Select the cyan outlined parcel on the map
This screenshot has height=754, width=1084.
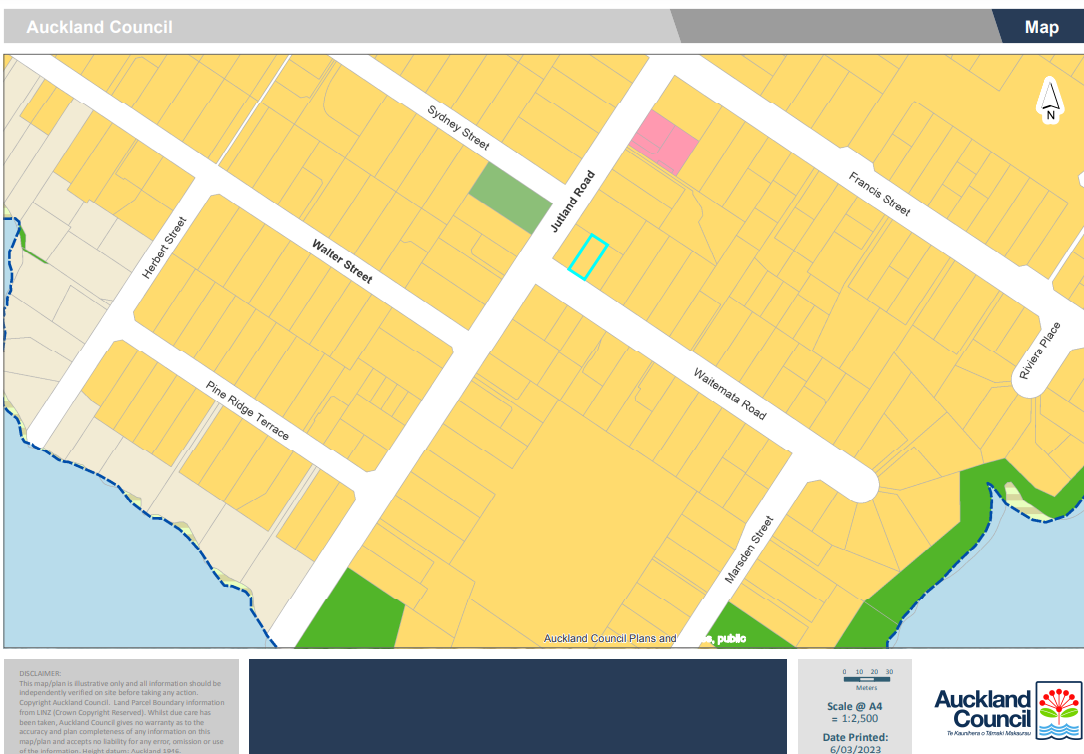[x=589, y=256]
